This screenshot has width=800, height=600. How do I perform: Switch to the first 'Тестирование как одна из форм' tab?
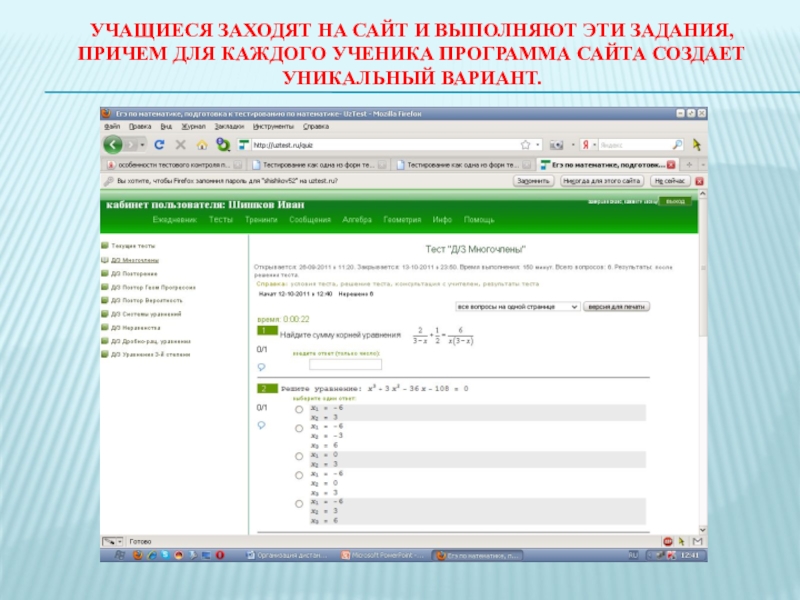tap(318, 165)
